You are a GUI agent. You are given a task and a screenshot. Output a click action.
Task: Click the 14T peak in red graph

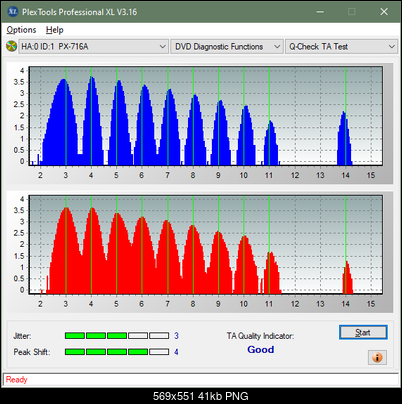pos(348,277)
